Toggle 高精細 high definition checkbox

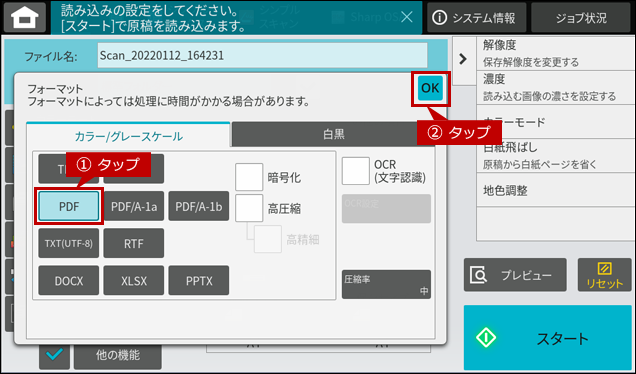pos(268,239)
